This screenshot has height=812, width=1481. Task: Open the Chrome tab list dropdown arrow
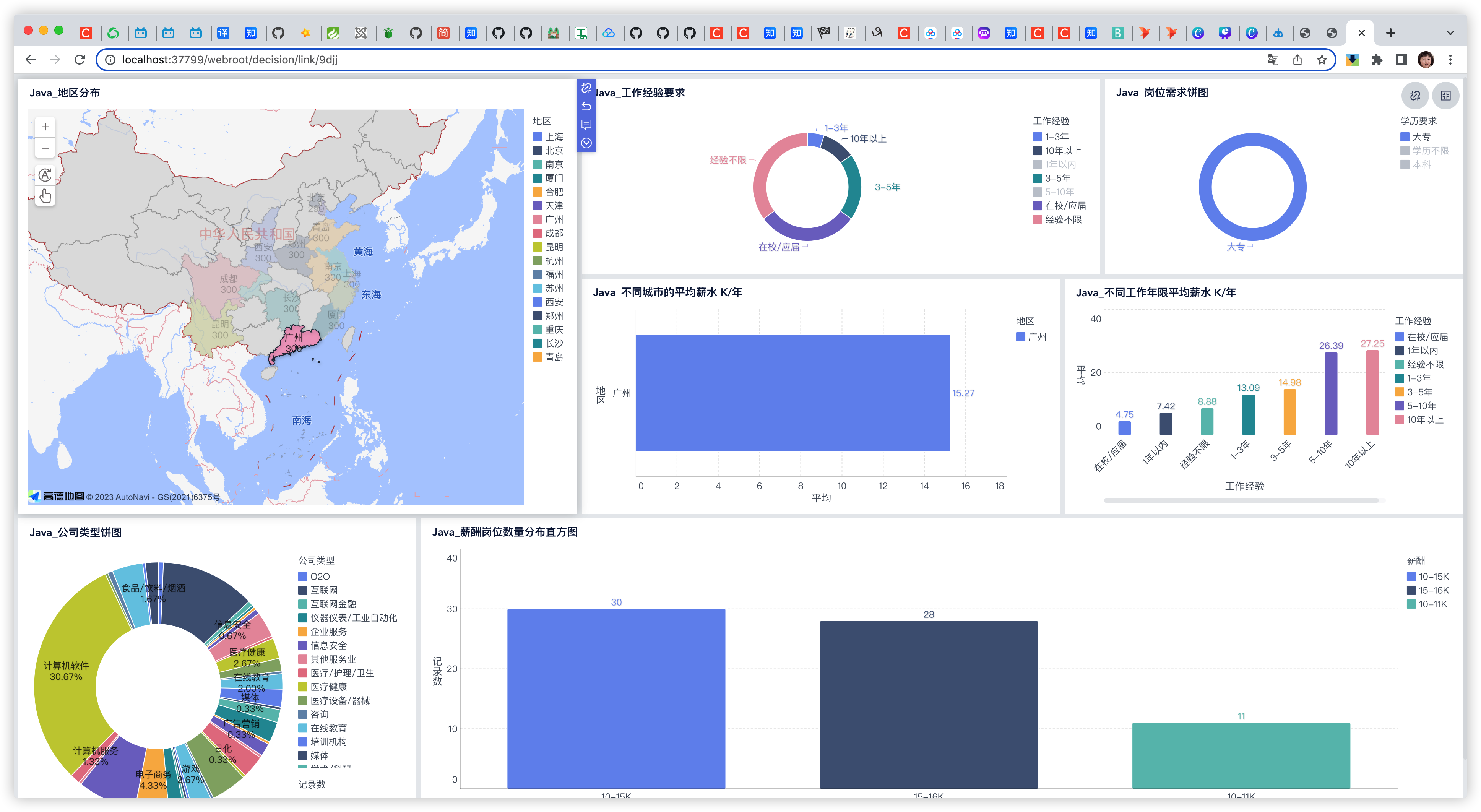click(x=1450, y=33)
